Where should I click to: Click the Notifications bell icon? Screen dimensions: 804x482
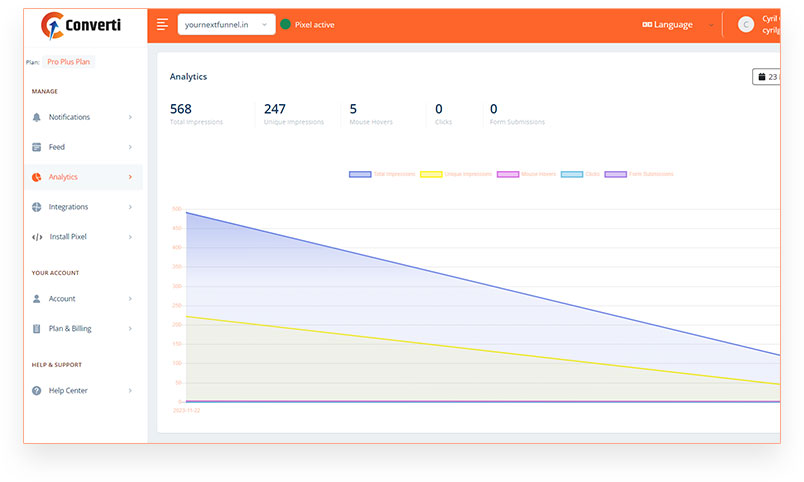tap(36, 117)
